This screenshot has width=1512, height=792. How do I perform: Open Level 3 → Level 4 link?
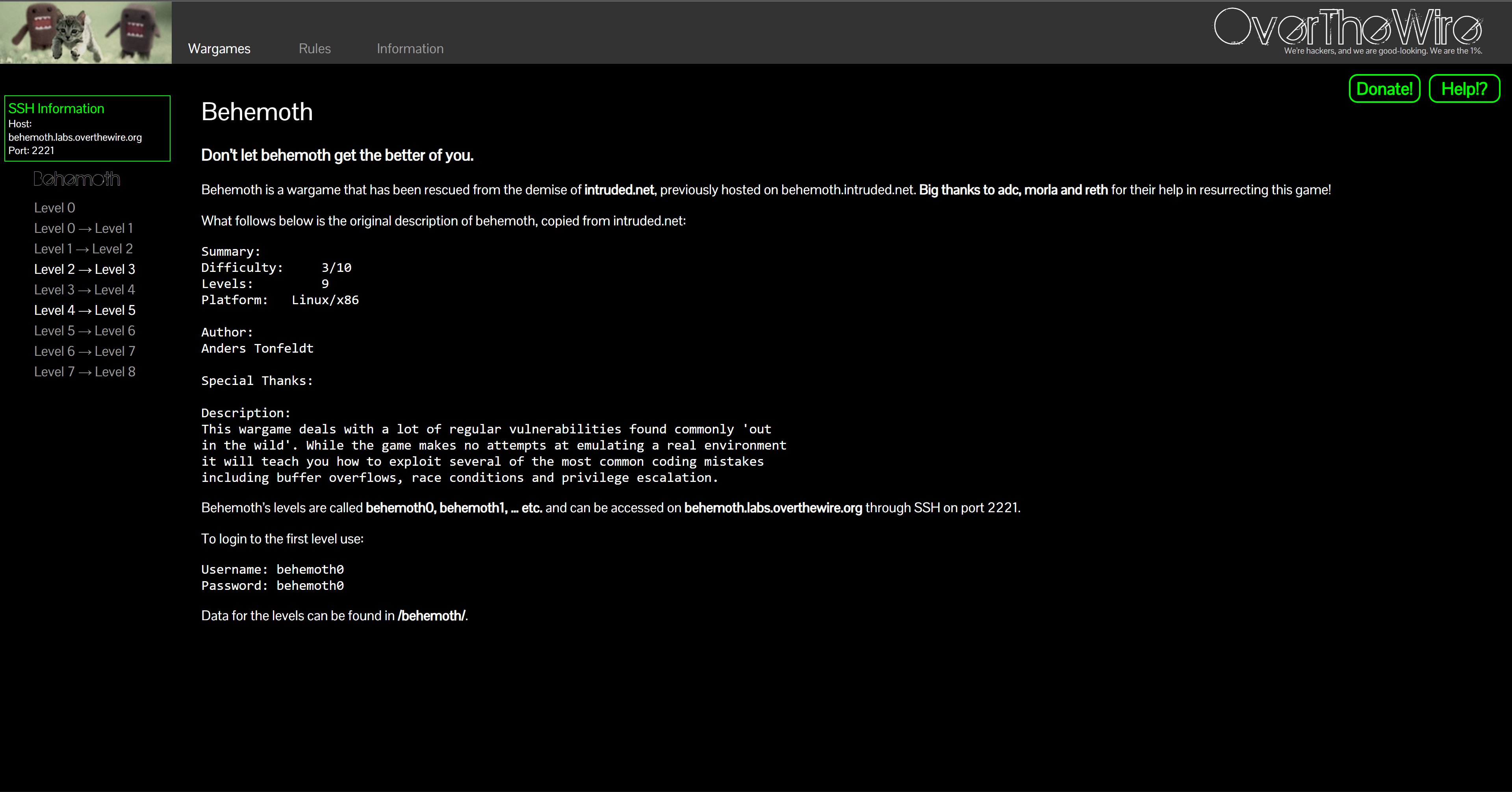pos(85,290)
